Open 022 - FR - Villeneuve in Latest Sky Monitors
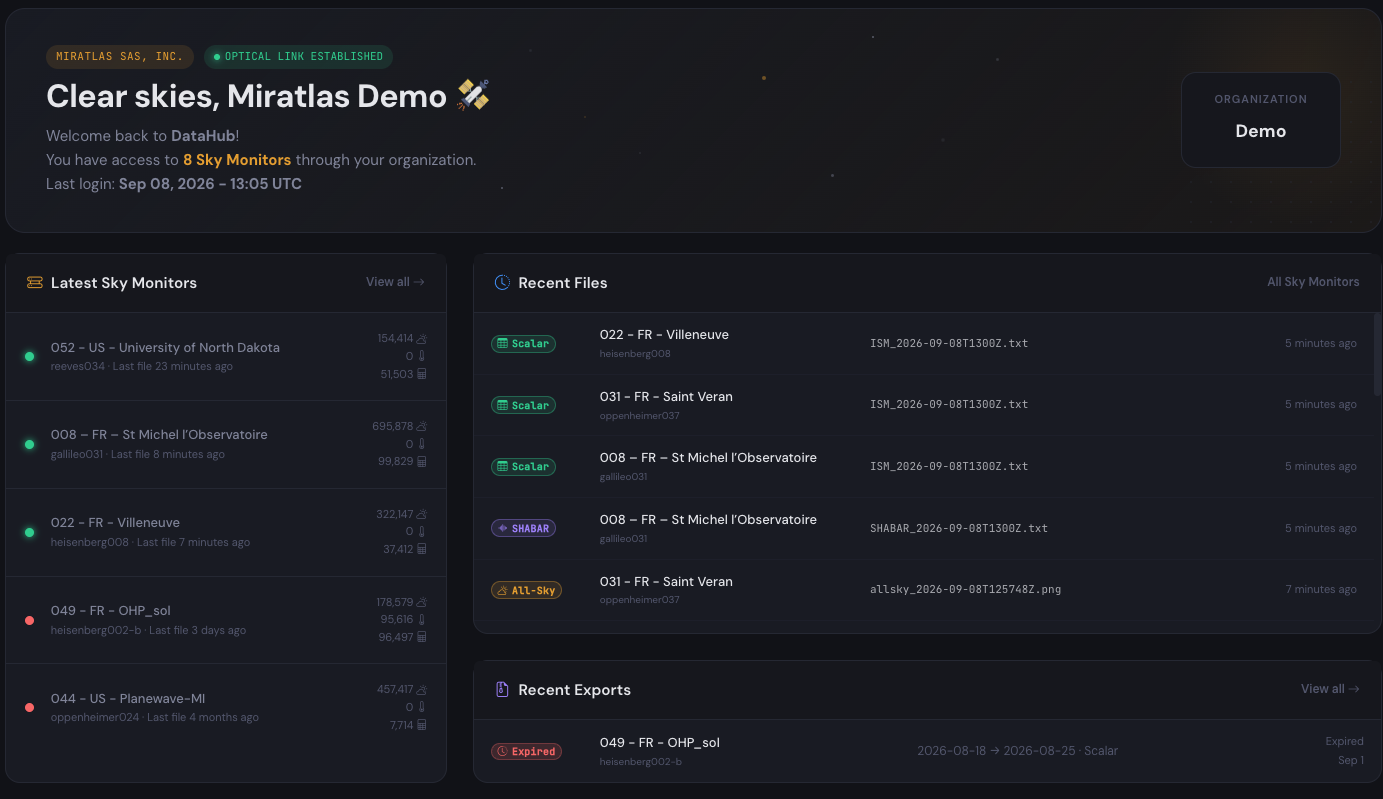 point(226,532)
